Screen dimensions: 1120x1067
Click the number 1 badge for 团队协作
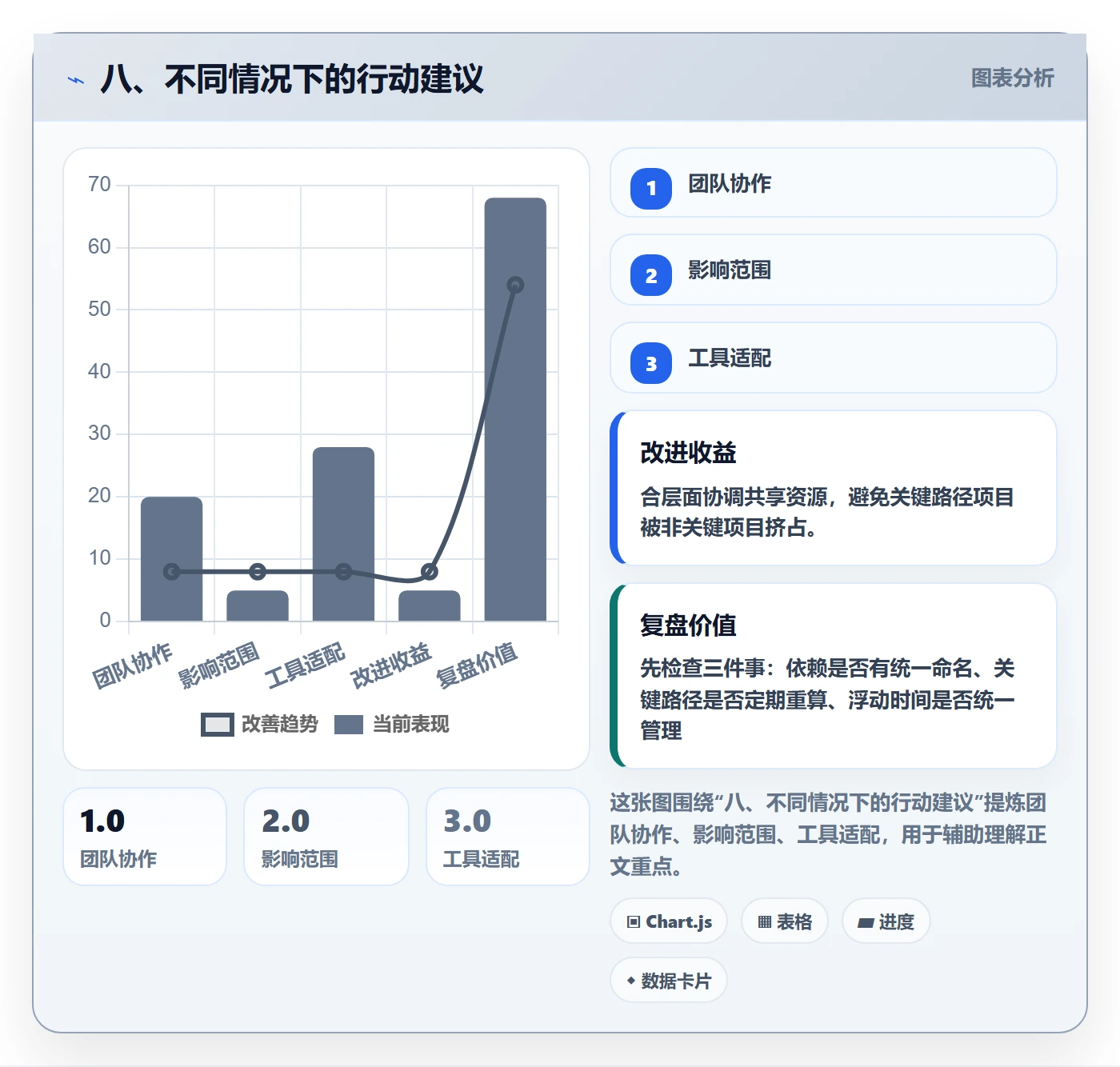651,189
